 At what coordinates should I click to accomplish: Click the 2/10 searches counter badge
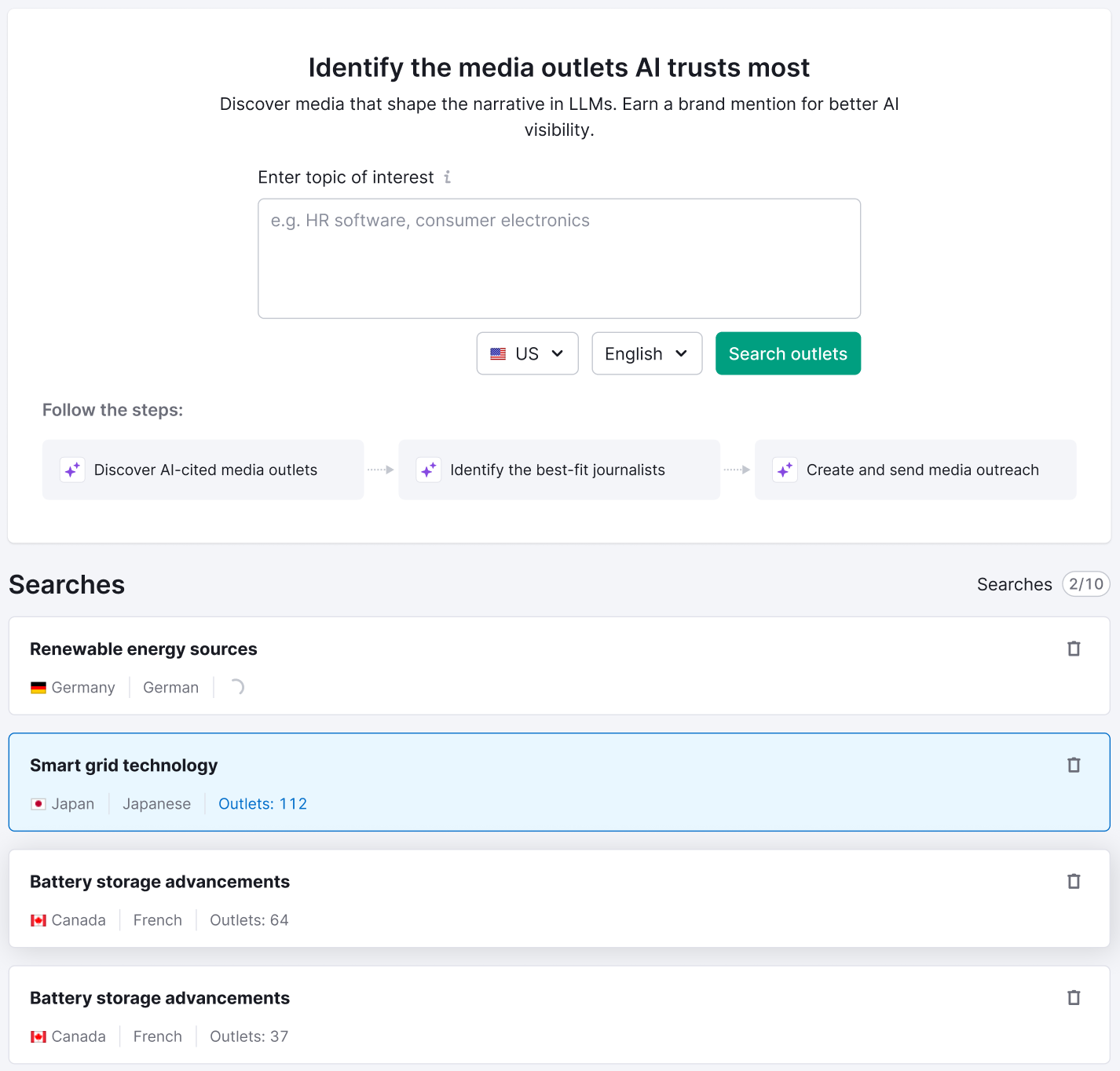tap(1085, 584)
